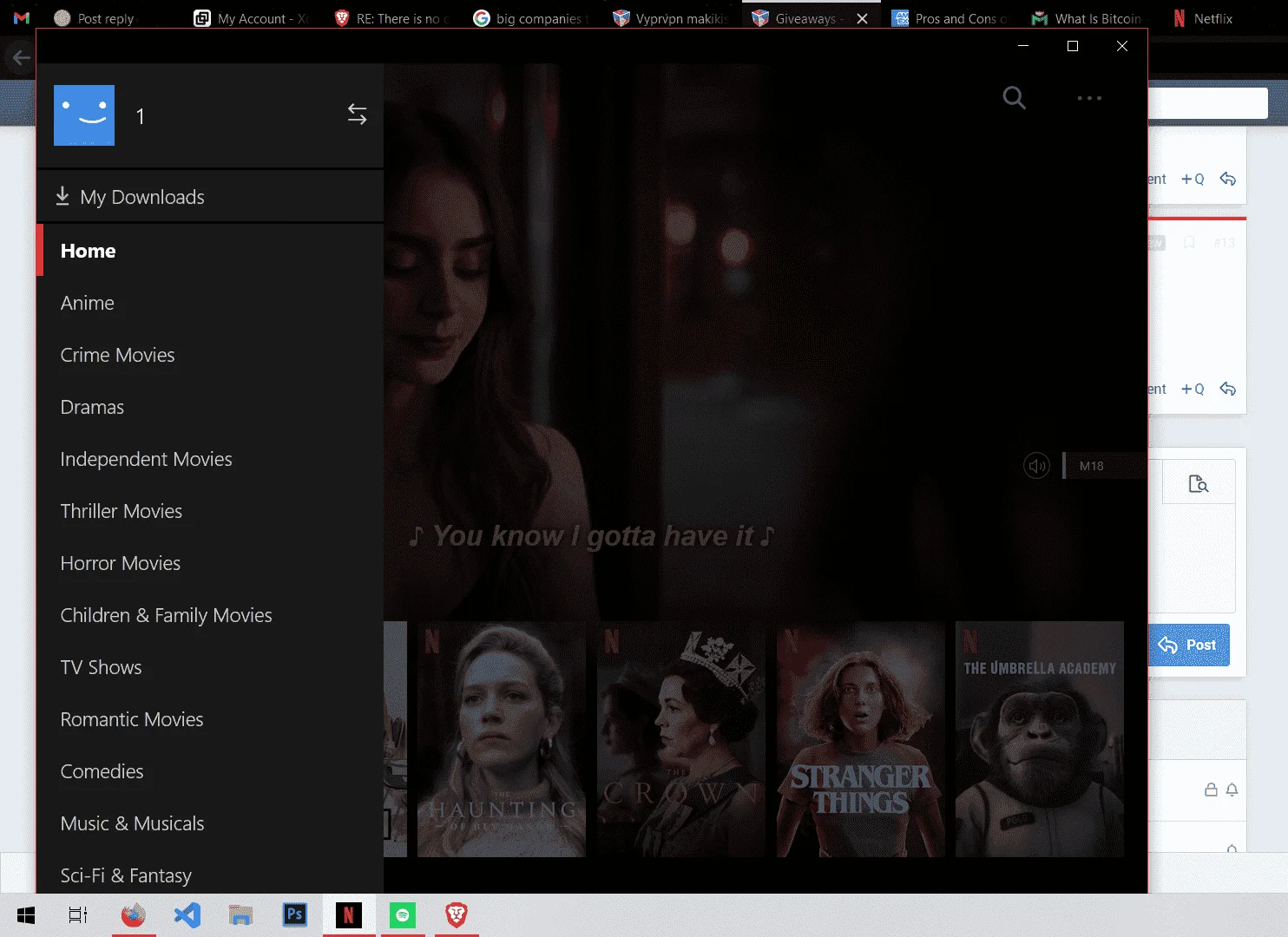Viewport: 1288px width, 937px height.
Task: Go to Dramas category
Action: pyautogui.click(x=210, y=407)
